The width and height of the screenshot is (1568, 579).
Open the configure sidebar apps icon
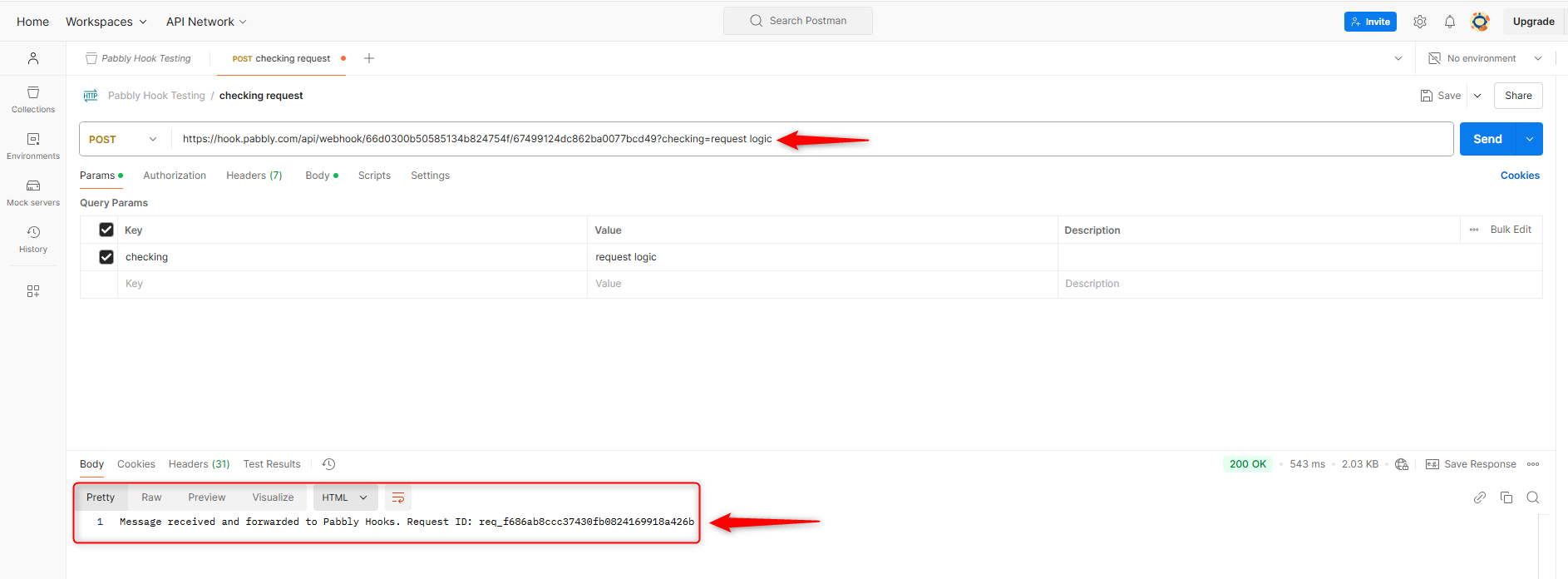(33, 291)
